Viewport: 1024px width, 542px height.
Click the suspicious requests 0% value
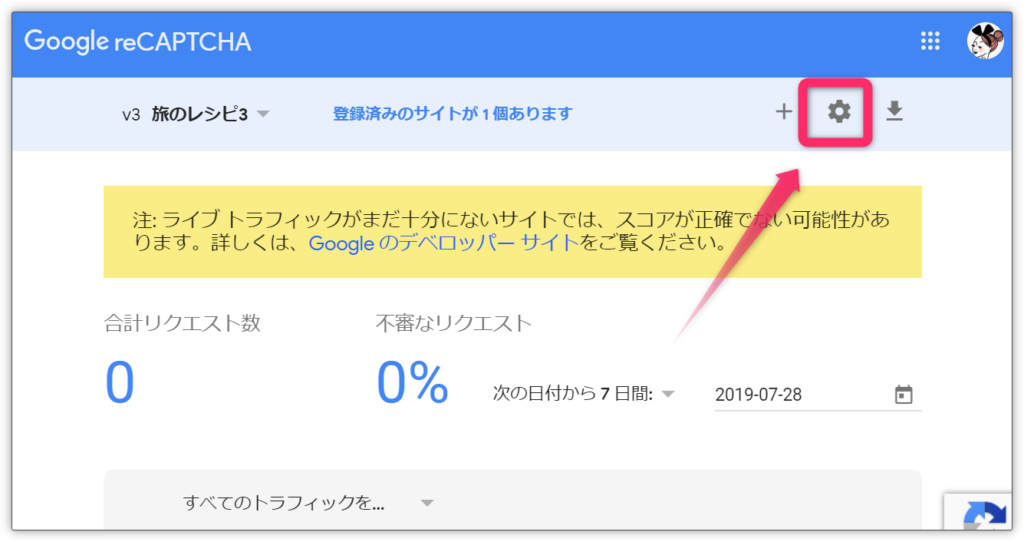(x=412, y=383)
